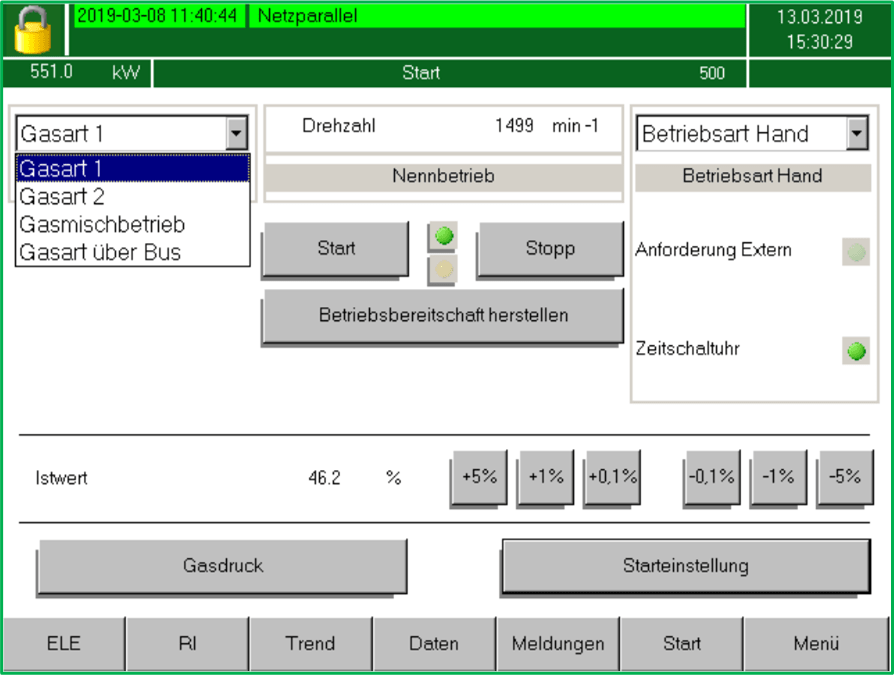Open the Starteinstellung page
The width and height of the screenshot is (894, 675).
(x=685, y=567)
